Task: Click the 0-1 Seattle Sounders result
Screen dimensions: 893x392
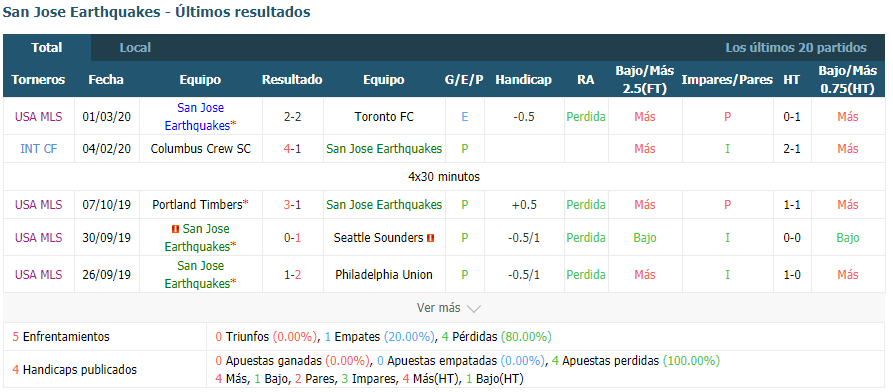Action: coord(292,238)
